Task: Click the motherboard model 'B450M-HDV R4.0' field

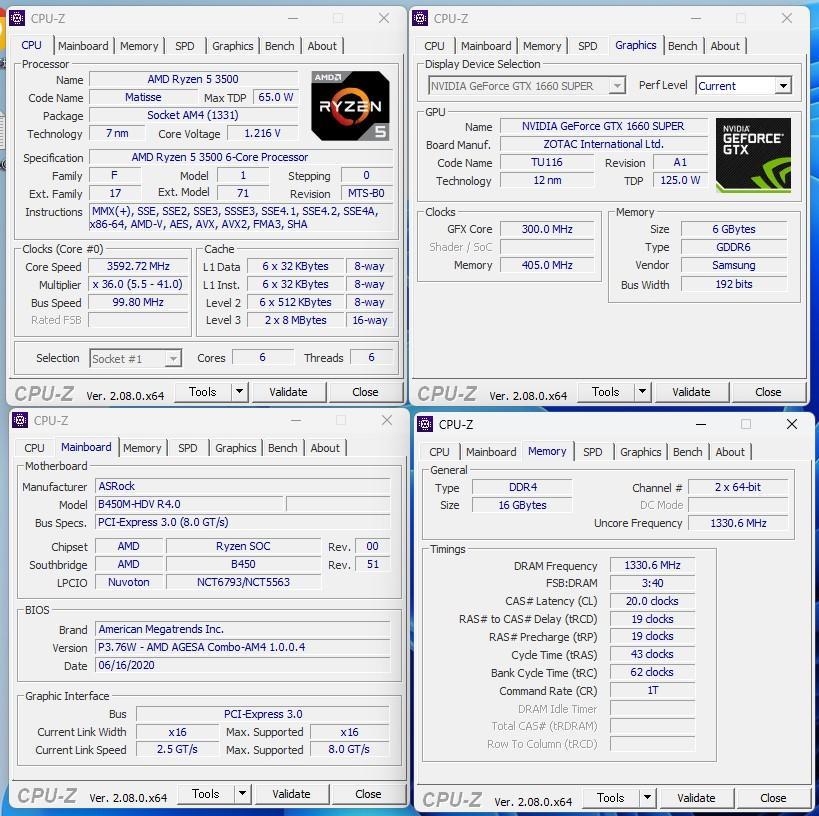Action: (190, 504)
